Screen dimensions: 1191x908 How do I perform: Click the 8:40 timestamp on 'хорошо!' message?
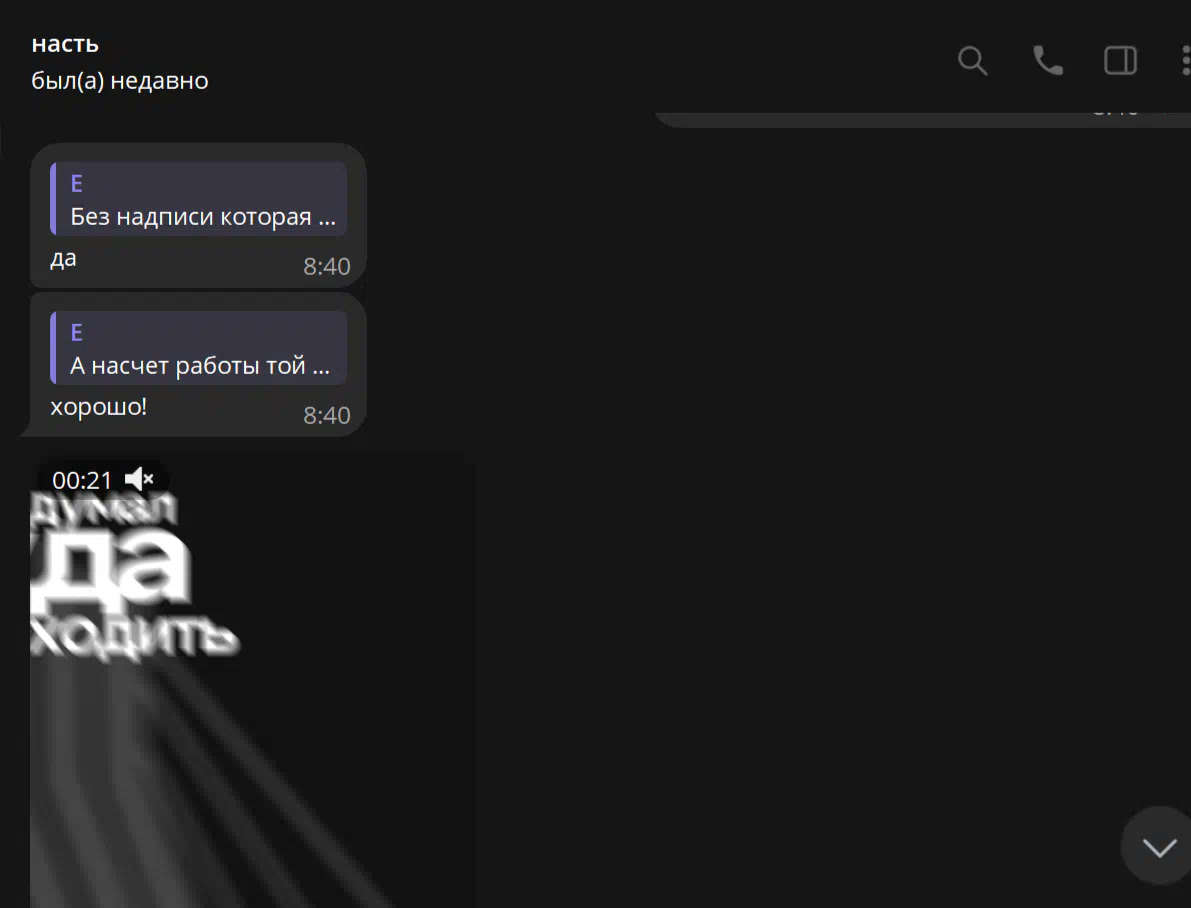(327, 415)
